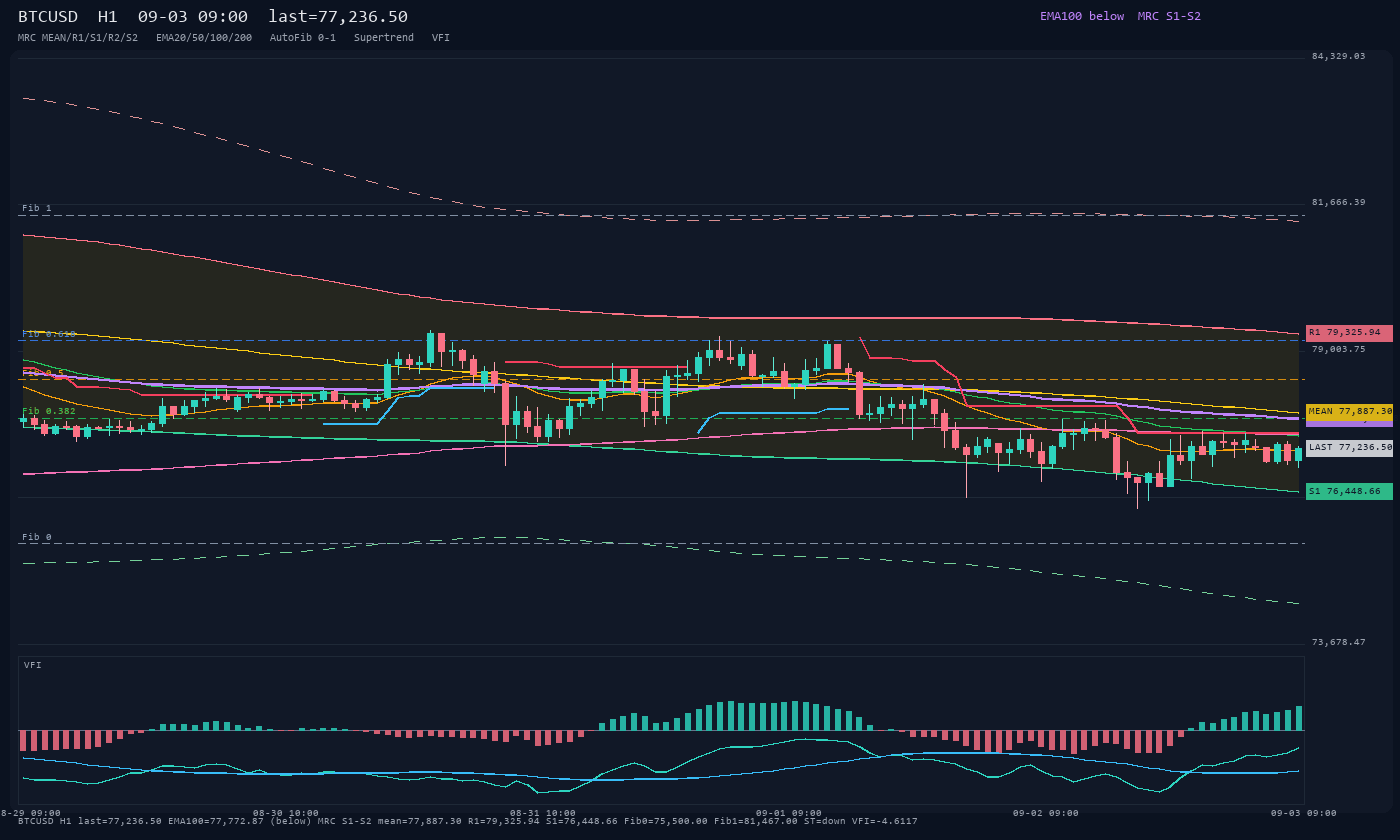Click the 79,003.75 price axis label
The image size is (1400, 840).
click(1338, 349)
